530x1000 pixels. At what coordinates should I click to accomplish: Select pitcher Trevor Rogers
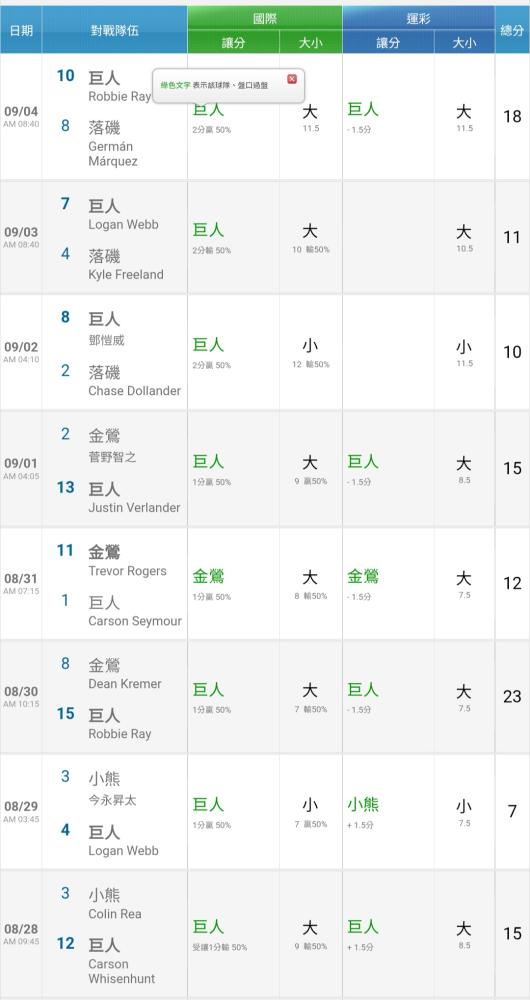point(127,571)
